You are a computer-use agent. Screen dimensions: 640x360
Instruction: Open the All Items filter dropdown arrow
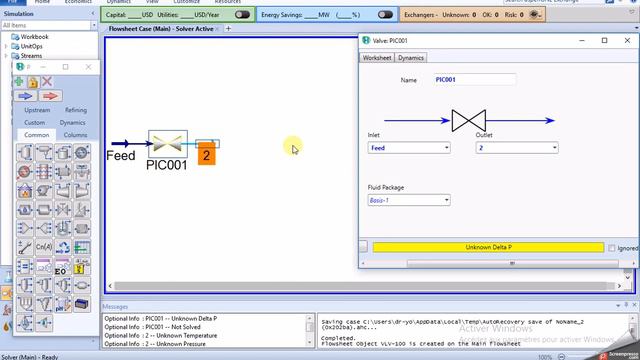[94, 25]
